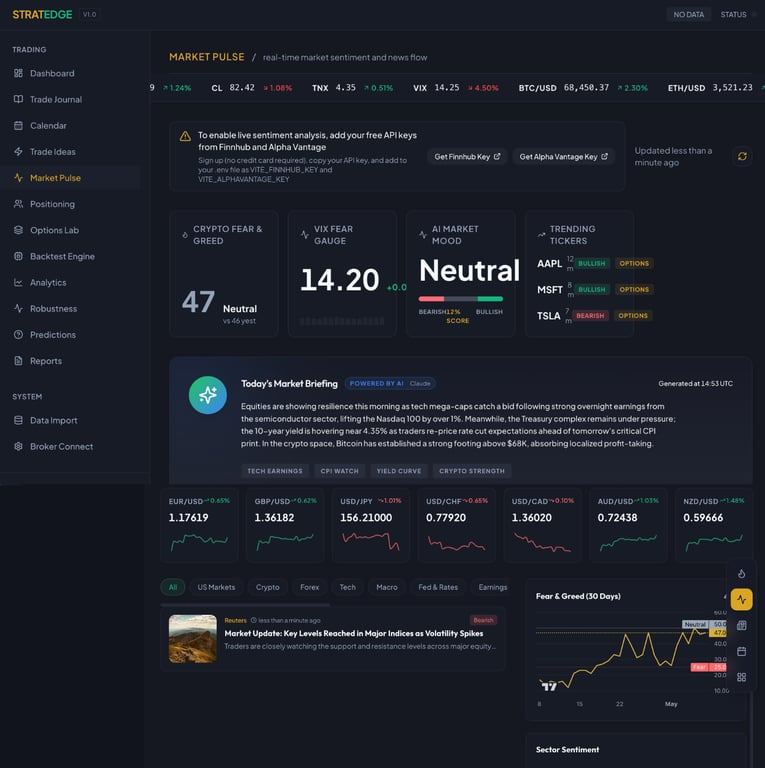The width and height of the screenshot is (765, 768).
Task: Click the flame icon in floating toolbar
Action: 741,574
